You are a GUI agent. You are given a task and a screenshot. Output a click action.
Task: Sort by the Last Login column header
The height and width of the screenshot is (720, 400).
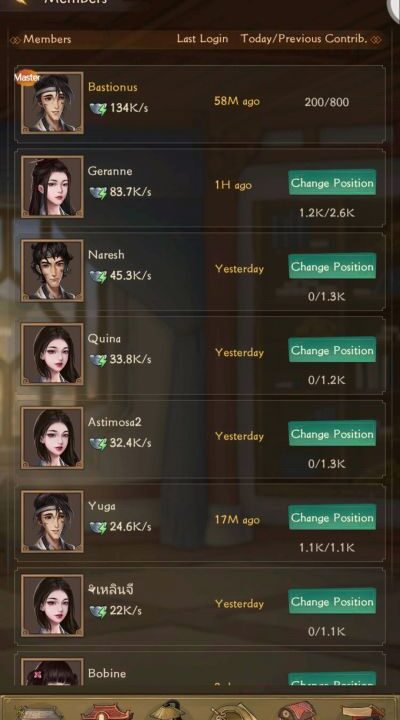(203, 39)
